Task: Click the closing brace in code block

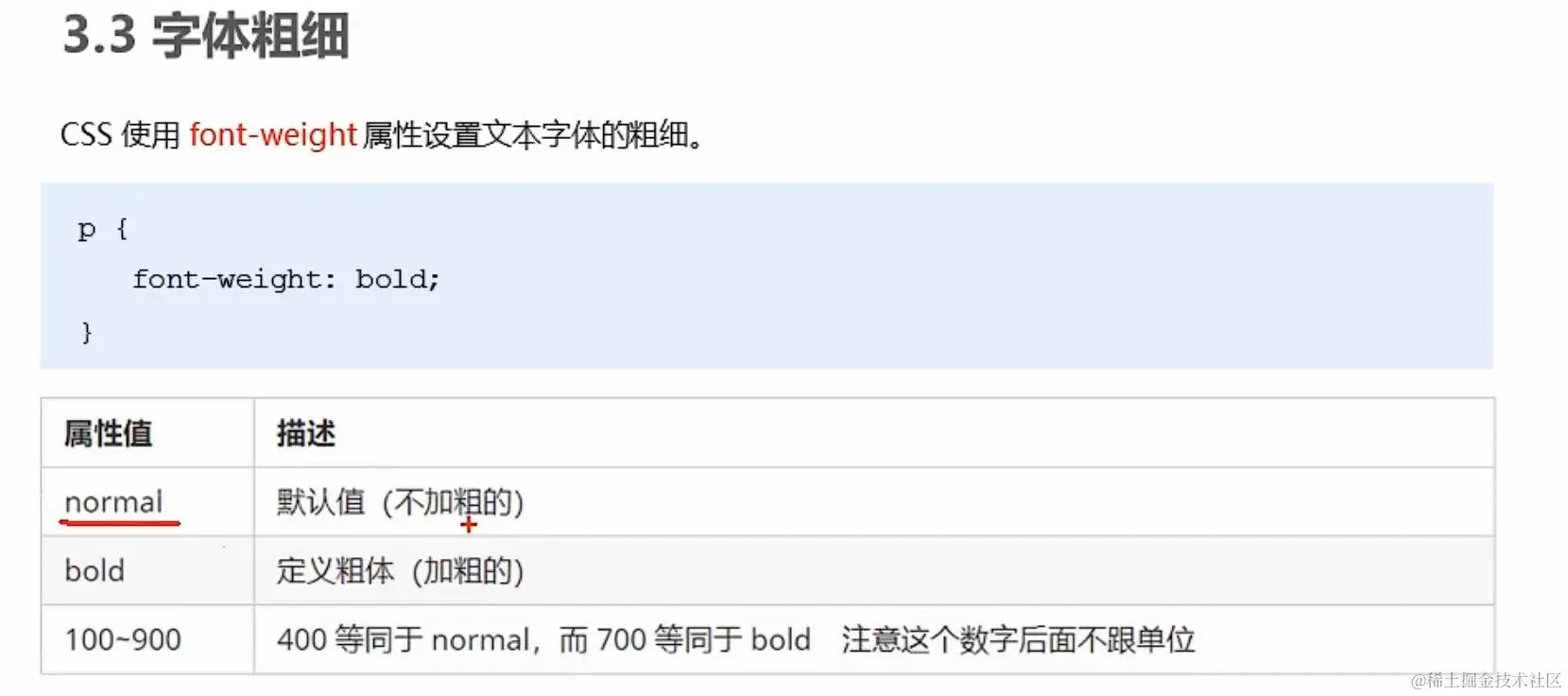Action: point(87,332)
